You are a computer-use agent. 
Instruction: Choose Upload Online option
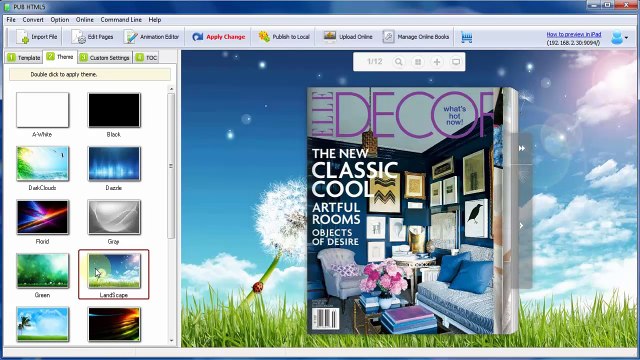tap(348, 37)
